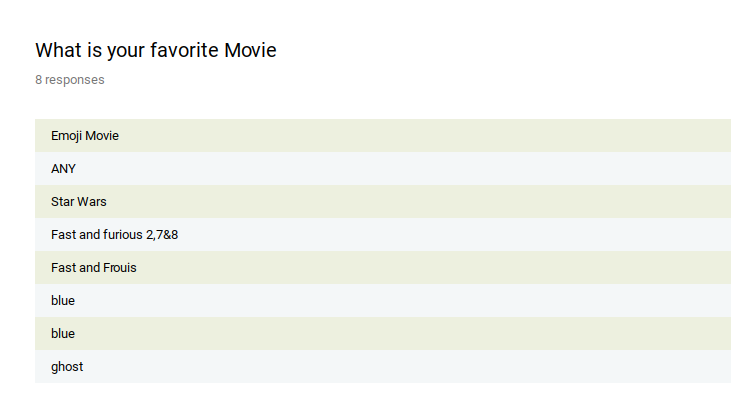Click the number 8 in the responses count
Viewport: 744px width, 411px height.
tap(39, 80)
